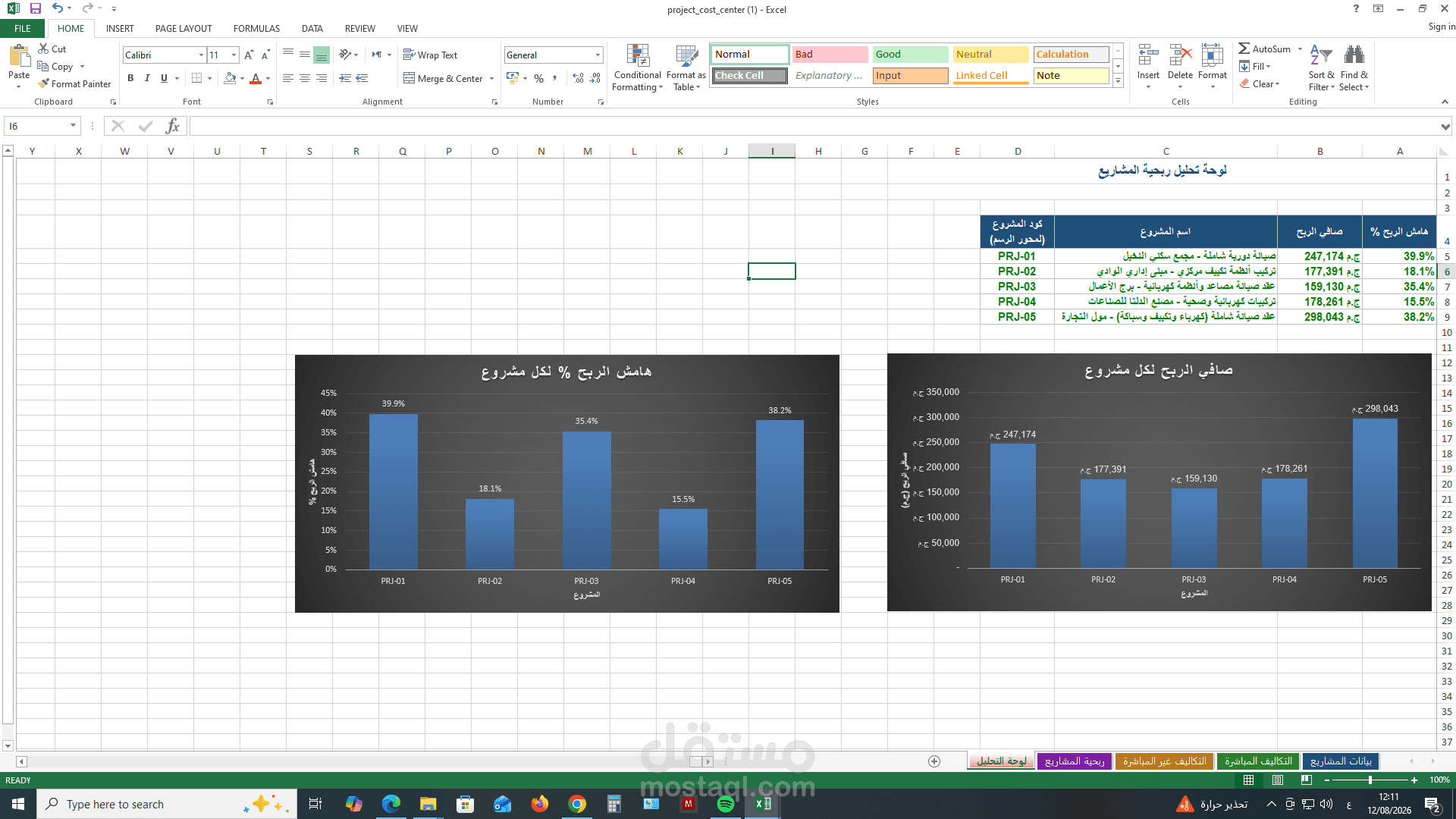Image resolution: width=1456 pixels, height=819 pixels.
Task: Toggle Align Left
Action: [x=288, y=78]
